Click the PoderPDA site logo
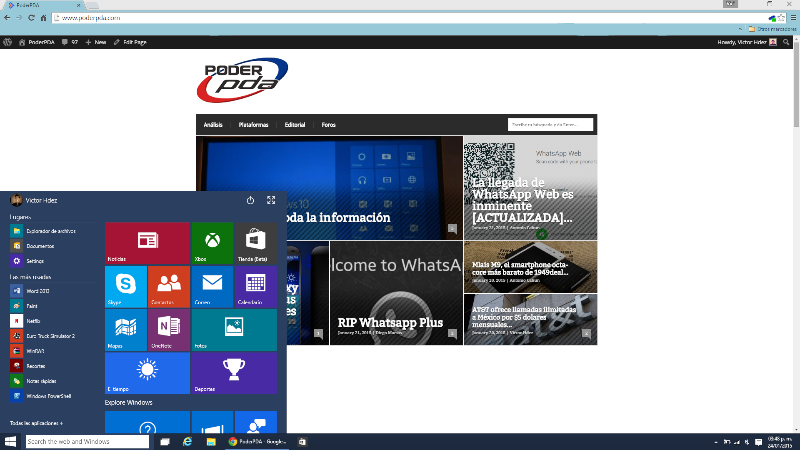This screenshot has height=450, width=800. (x=242, y=80)
